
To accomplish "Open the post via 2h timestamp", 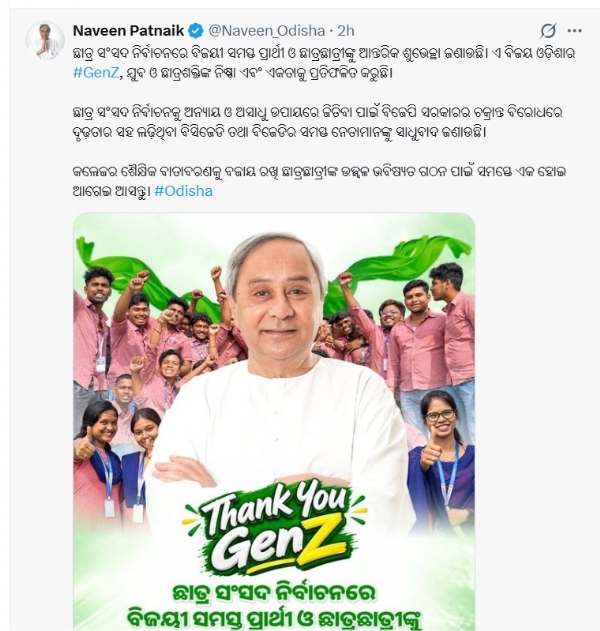I will click(346, 31).
